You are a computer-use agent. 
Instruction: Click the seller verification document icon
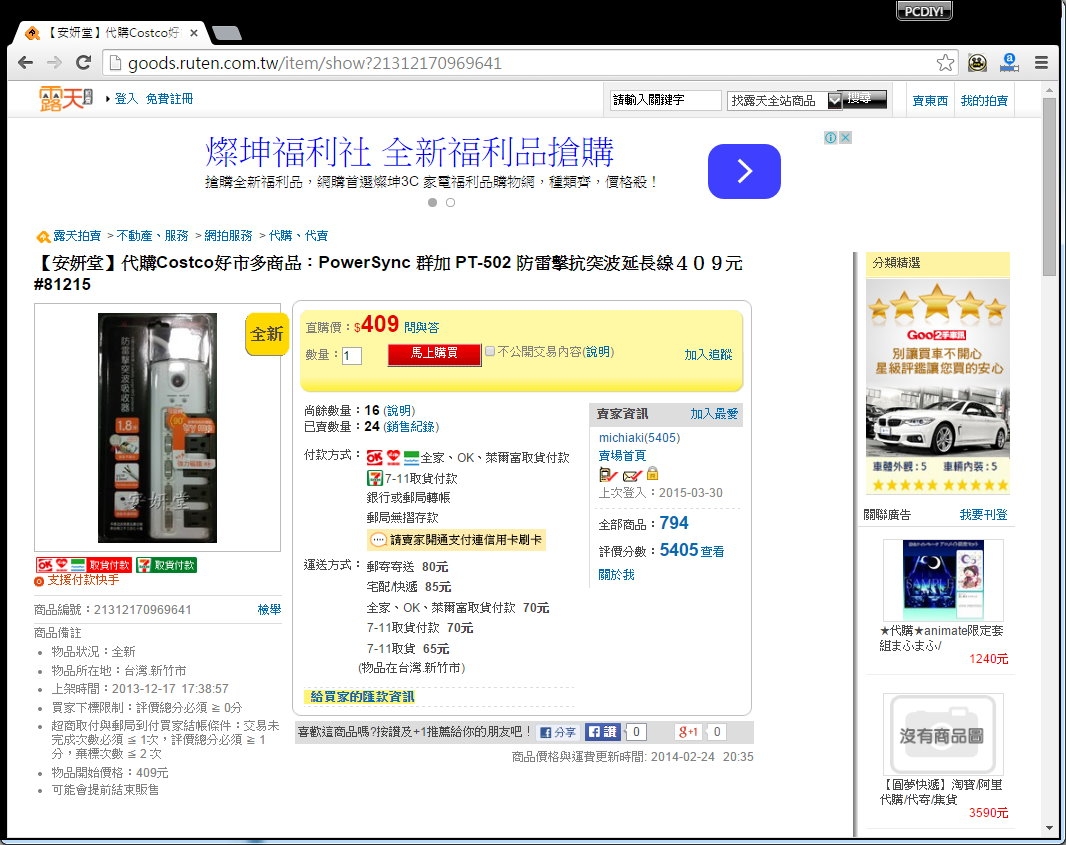(x=608, y=475)
